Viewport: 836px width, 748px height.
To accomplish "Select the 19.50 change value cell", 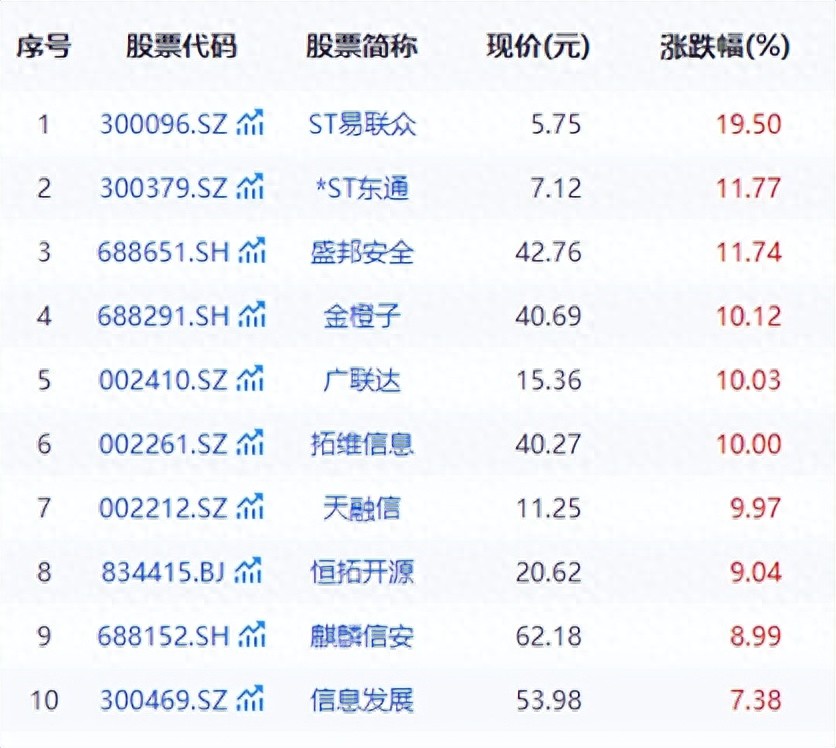I will (x=747, y=124).
